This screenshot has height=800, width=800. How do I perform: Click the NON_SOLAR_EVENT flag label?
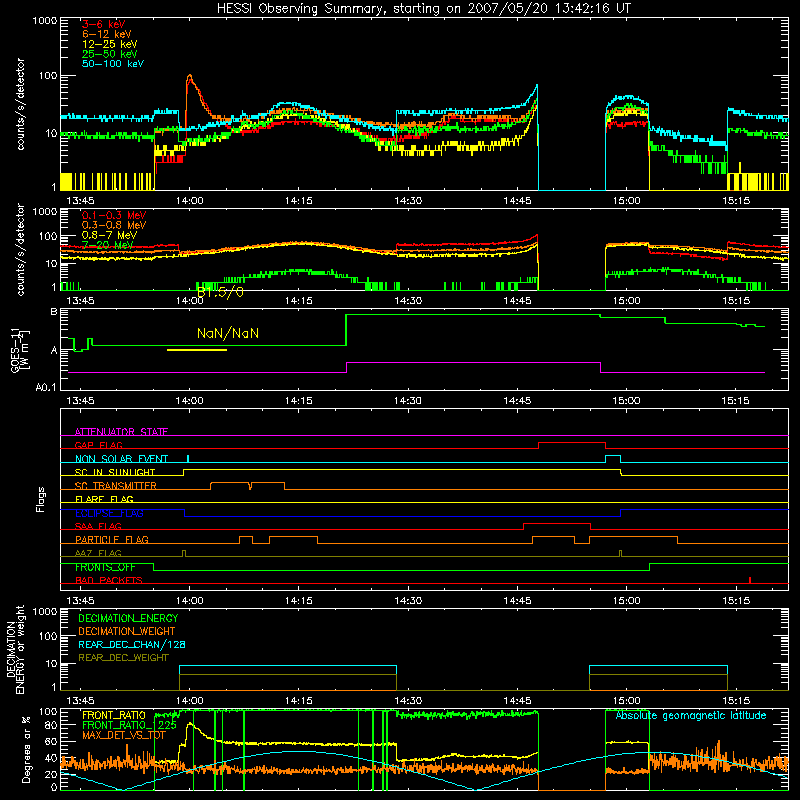click(x=121, y=459)
